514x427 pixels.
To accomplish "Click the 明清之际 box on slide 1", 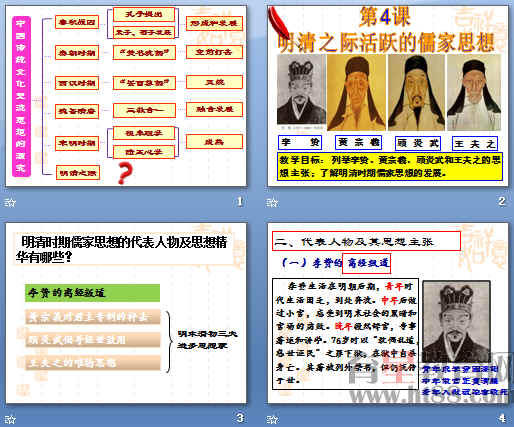I will (x=78, y=173).
